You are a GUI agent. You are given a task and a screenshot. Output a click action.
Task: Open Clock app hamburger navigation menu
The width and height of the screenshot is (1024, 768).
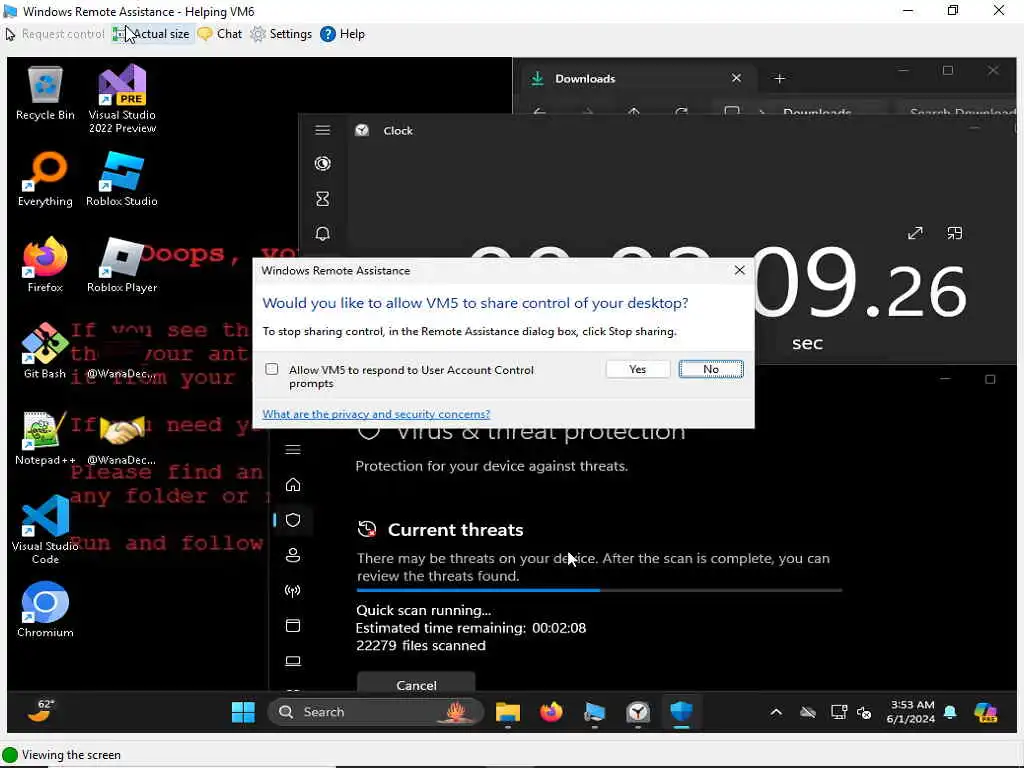(x=323, y=130)
